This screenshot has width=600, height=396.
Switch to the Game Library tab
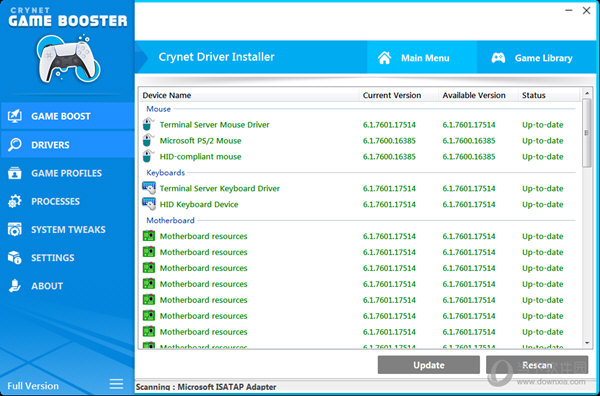pyautogui.click(x=536, y=57)
